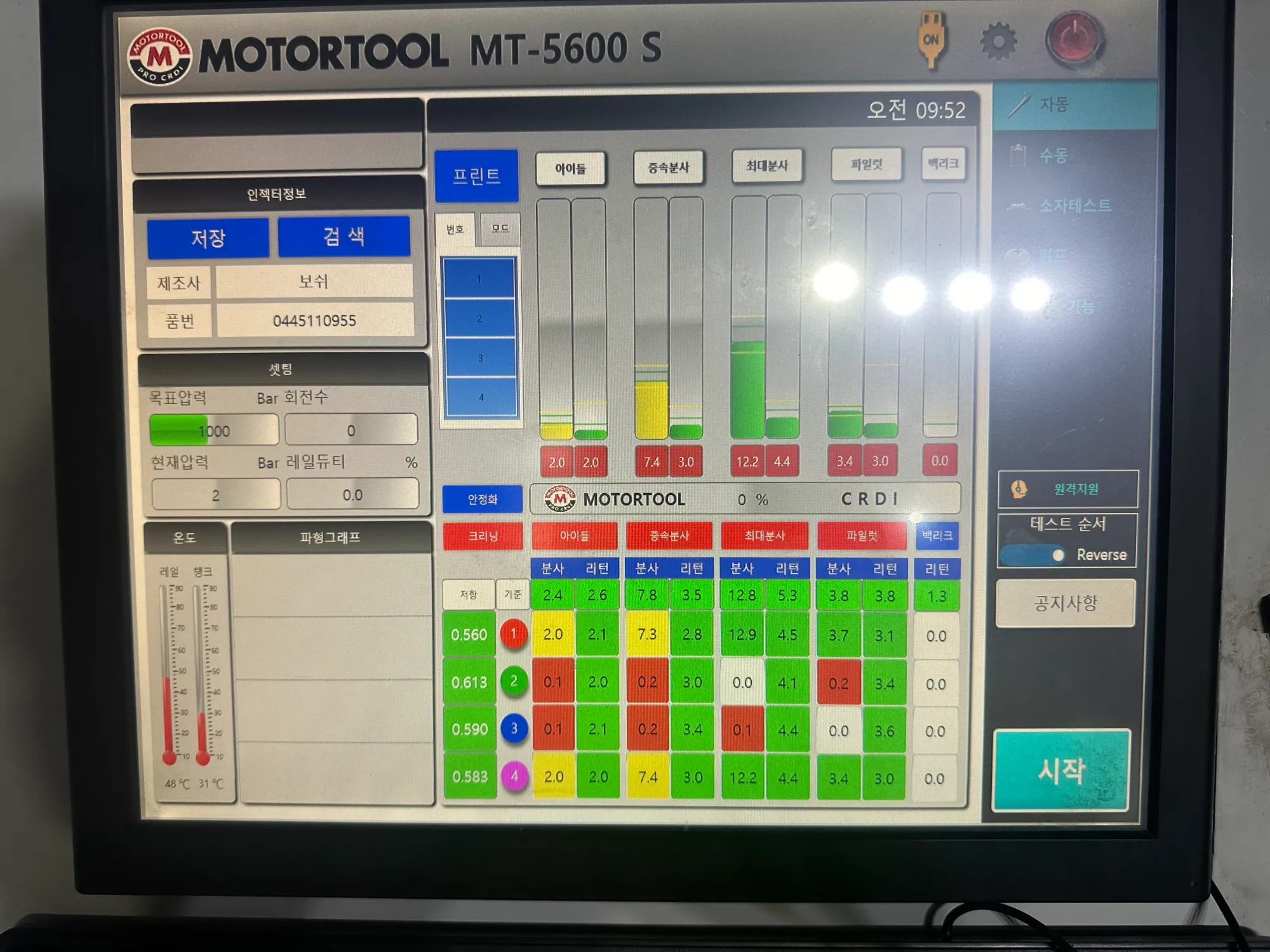Click the target pressure bar showing 1000

[x=214, y=430]
